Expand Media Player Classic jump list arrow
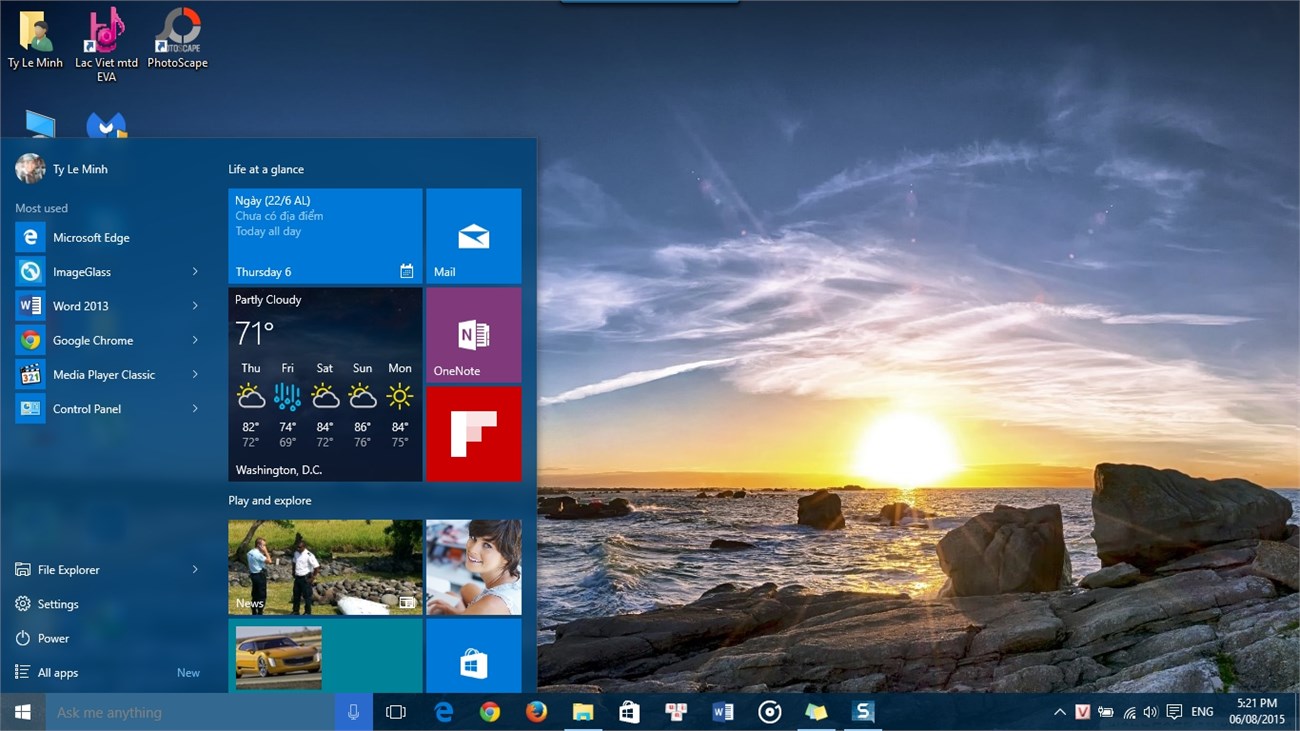1300x731 pixels. pos(195,374)
